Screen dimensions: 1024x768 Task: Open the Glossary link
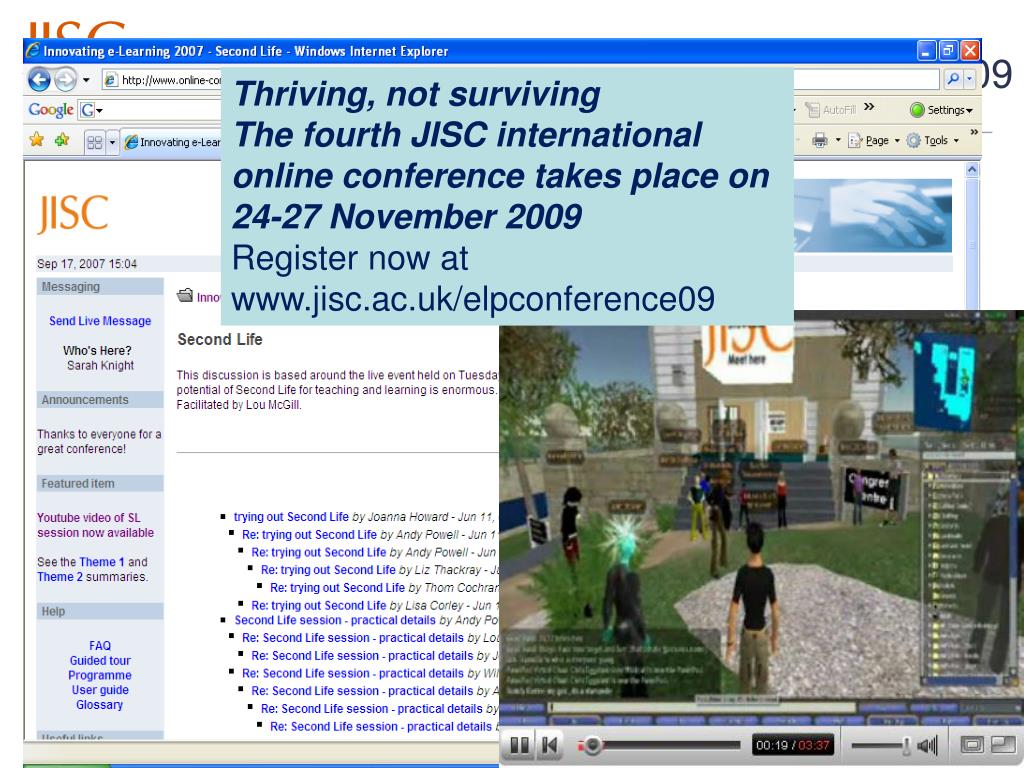tap(99, 705)
